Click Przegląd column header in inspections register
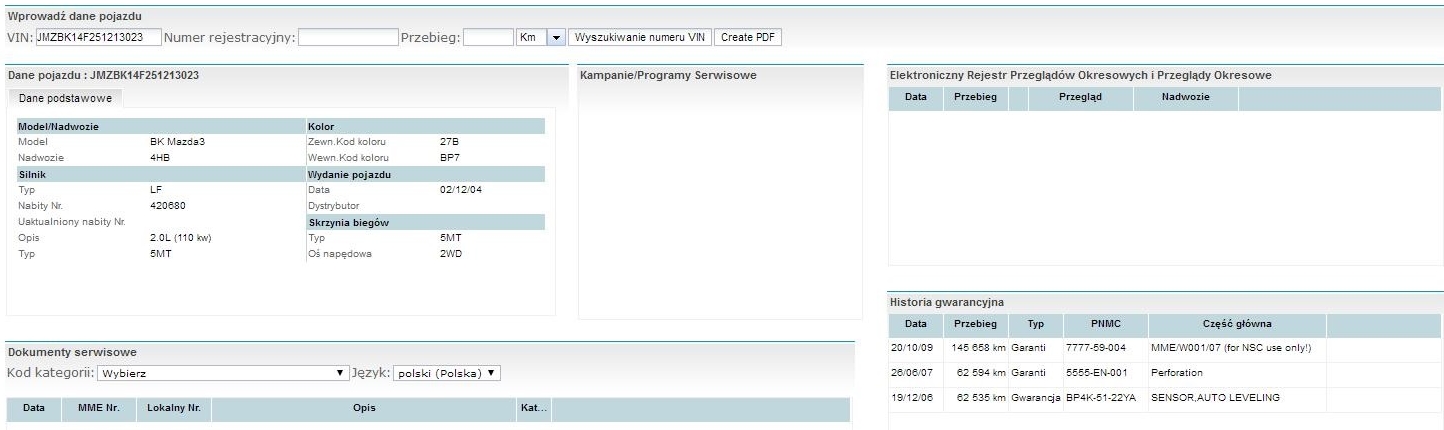The width and height of the screenshot is (1444, 430). click(1080, 98)
